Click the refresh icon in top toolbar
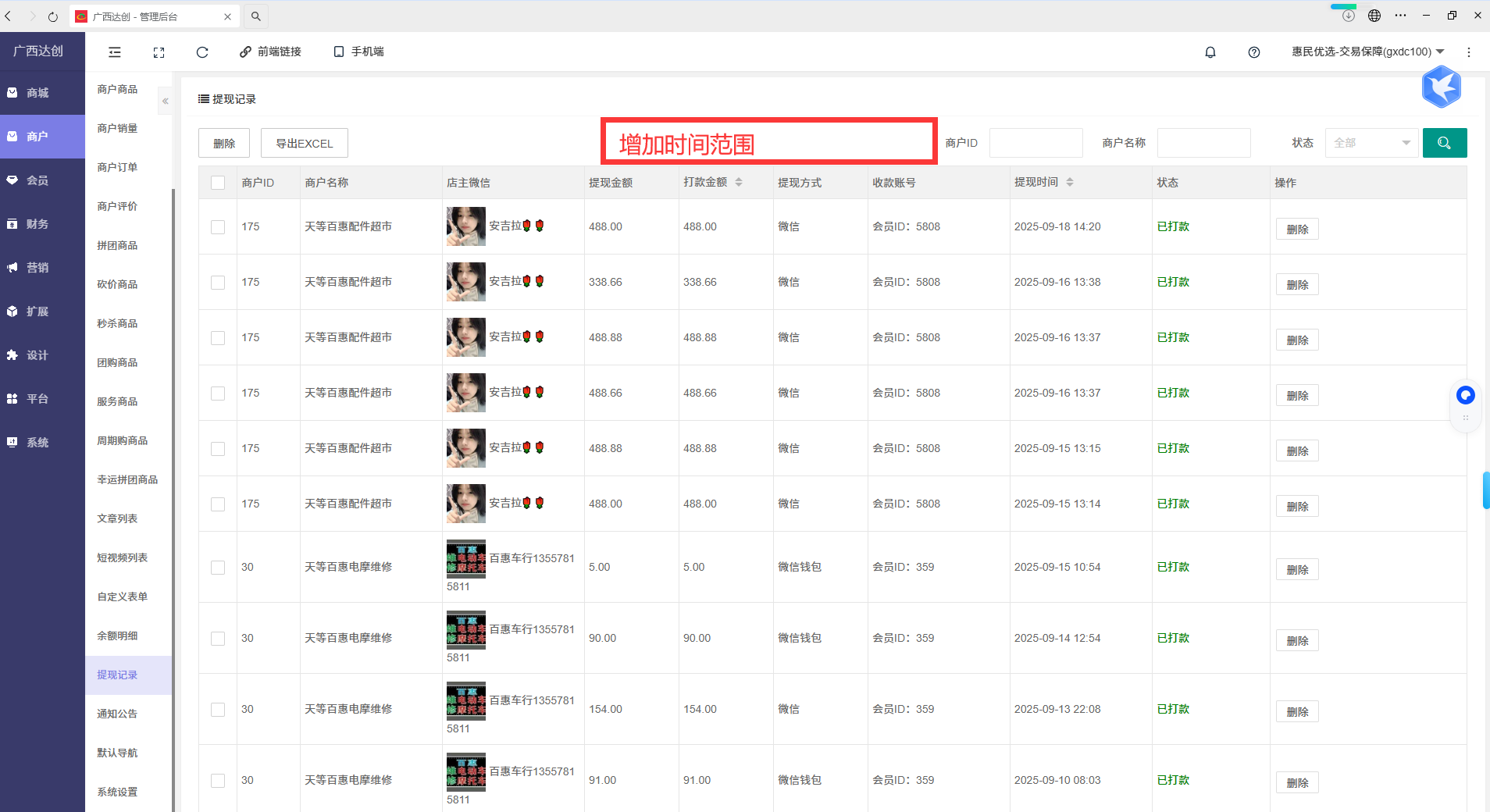The height and width of the screenshot is (812, 1490). 202,52
